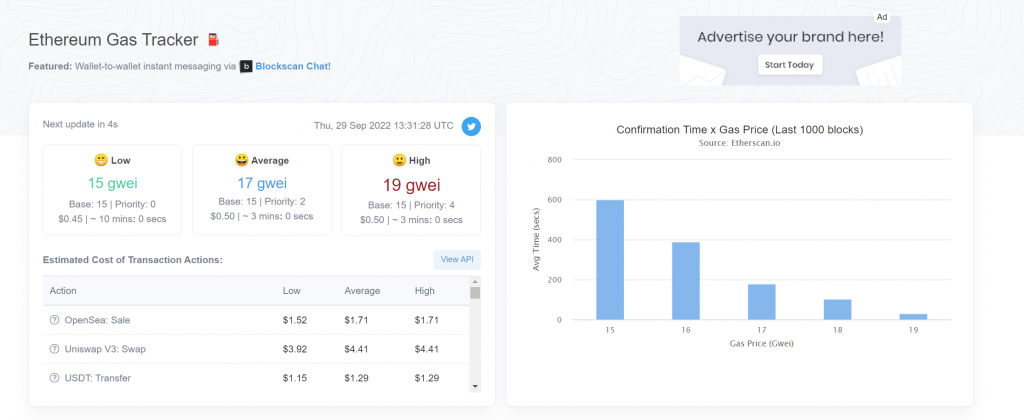
Task: Click Start Today in the ad
Action: [x=790, y=65]
